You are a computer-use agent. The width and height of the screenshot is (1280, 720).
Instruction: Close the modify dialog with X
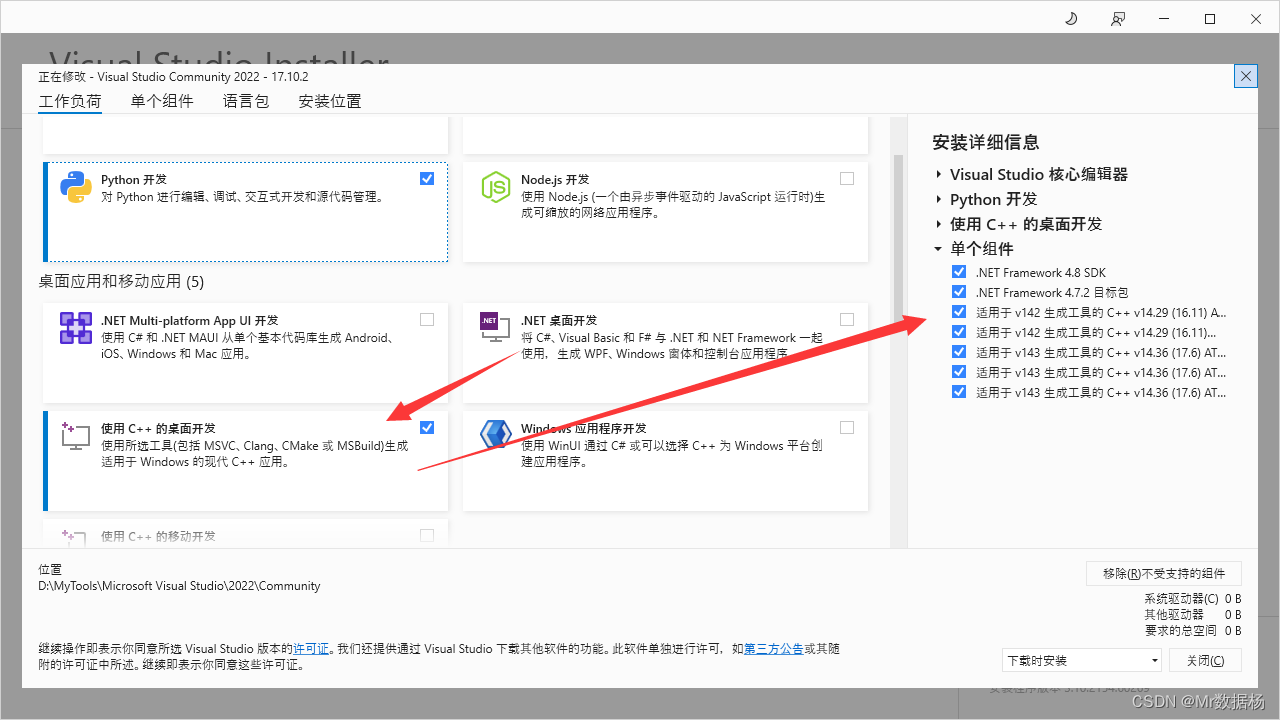(1246, 76)
